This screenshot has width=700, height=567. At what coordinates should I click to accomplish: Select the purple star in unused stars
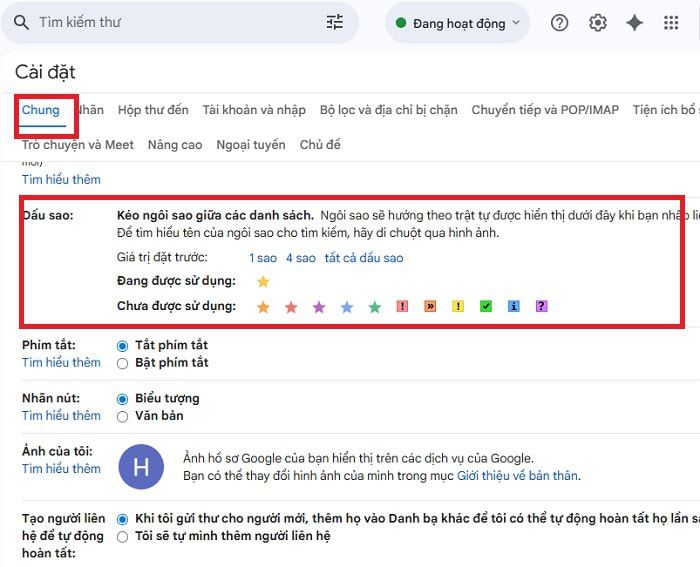(x=319, y=307)
